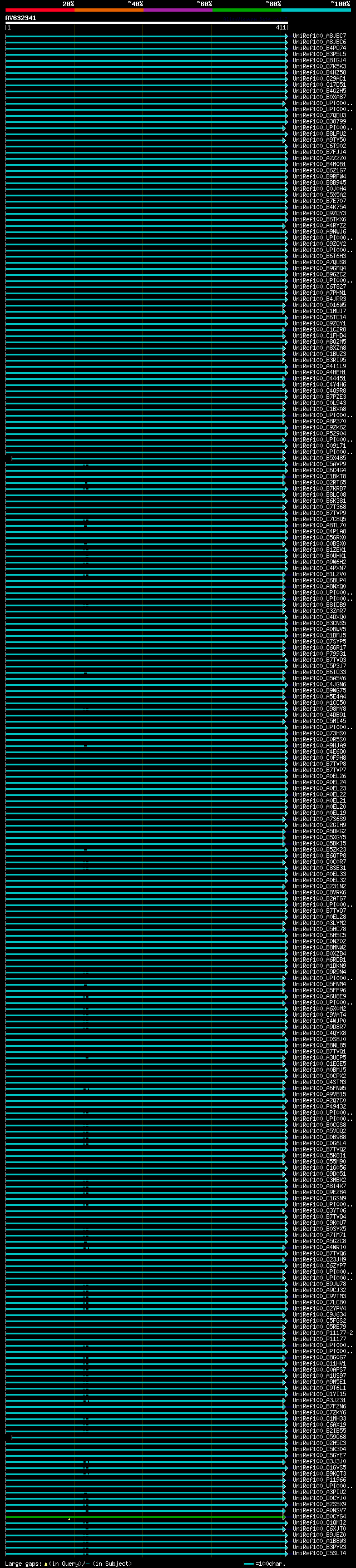Open isoform hit UniRef100_P11177-2

pos(323,1333)
